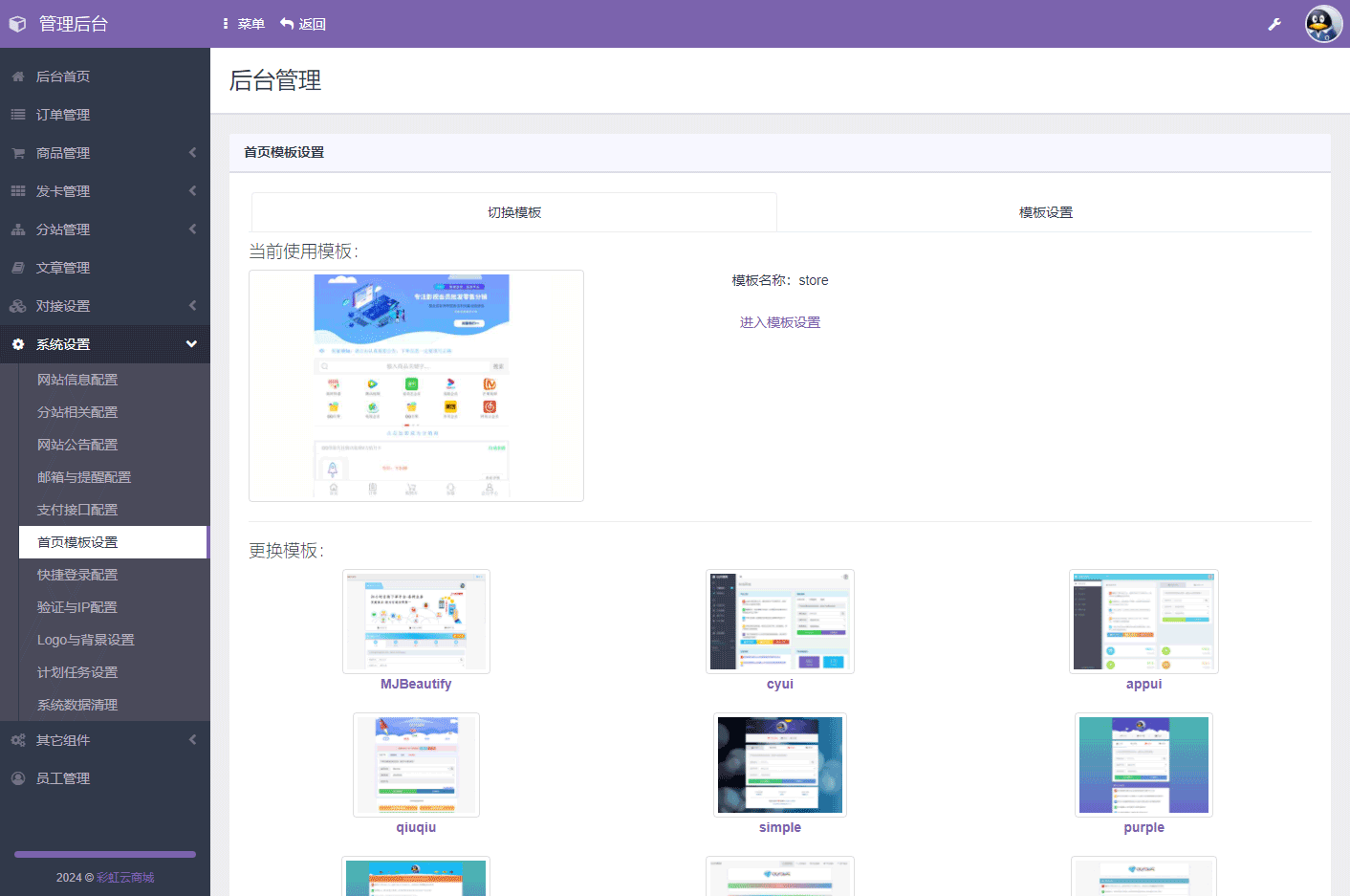Screen dimensions: 1350x896
Task: Click the 进入模板设置 link
Action: pos(780,322)
